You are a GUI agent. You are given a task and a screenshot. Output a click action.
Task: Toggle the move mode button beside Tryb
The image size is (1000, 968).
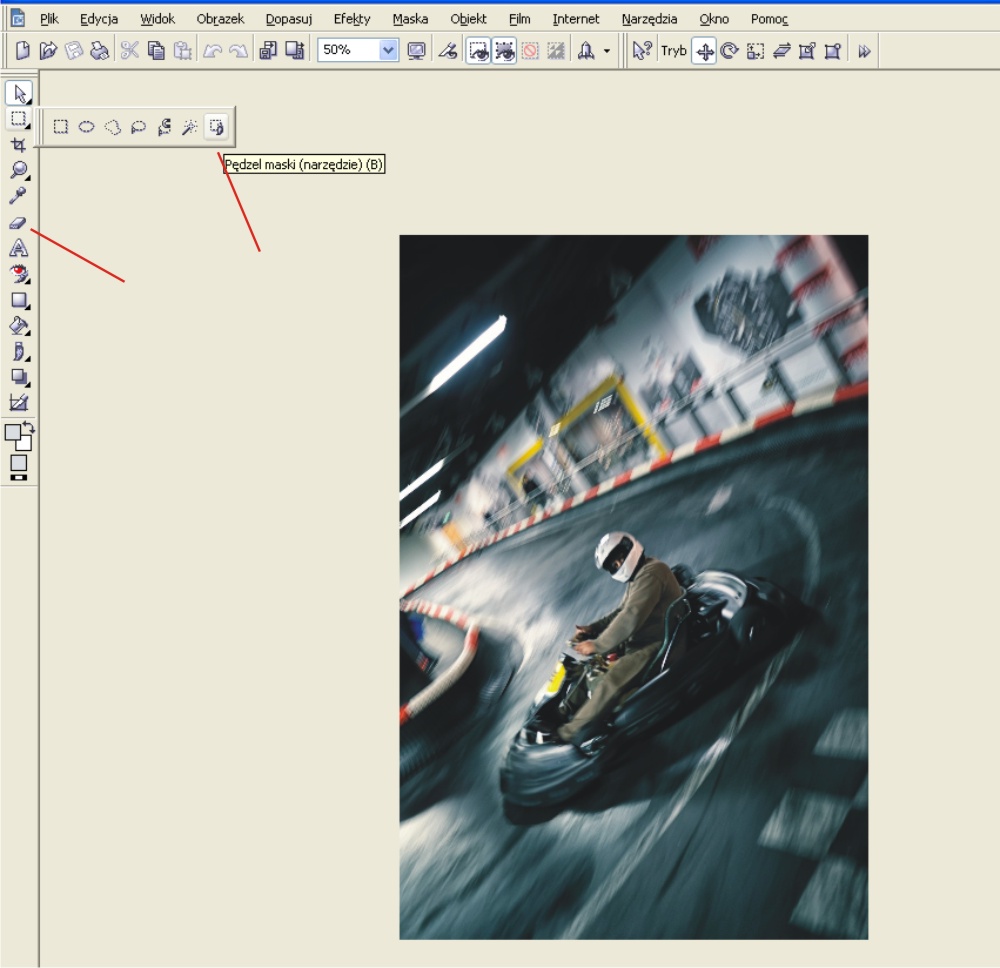point(704,51)
